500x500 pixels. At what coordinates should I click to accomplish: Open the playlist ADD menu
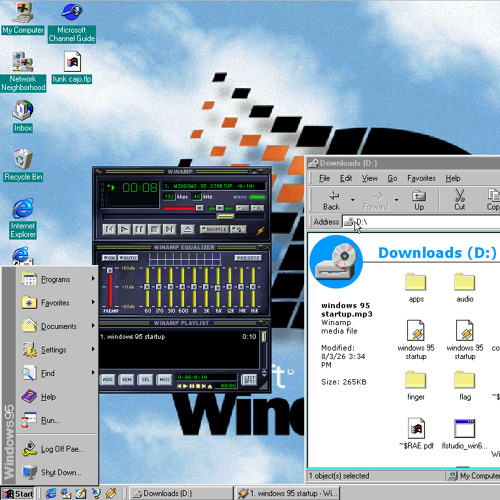point(108,379)
